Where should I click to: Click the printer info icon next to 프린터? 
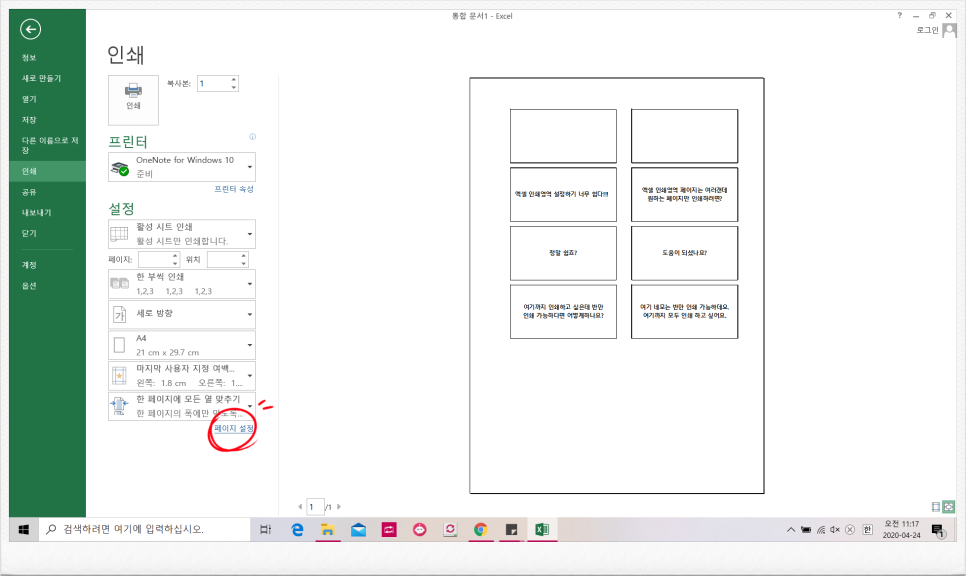click(x=253, y=137)
